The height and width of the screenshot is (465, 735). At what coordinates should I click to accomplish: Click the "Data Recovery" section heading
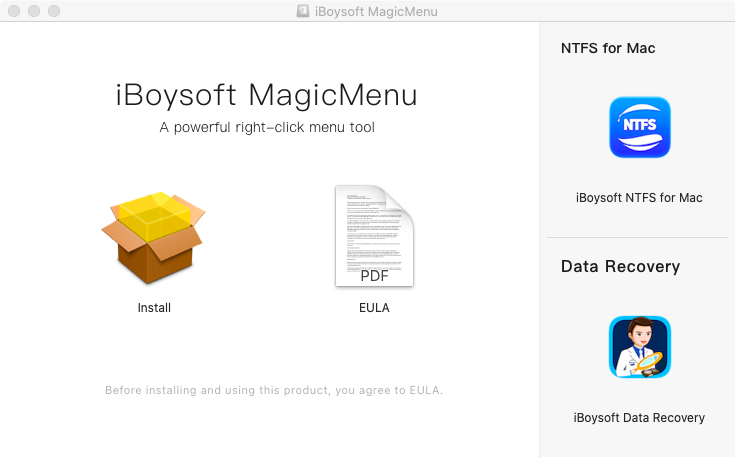[x=620, y=266]
